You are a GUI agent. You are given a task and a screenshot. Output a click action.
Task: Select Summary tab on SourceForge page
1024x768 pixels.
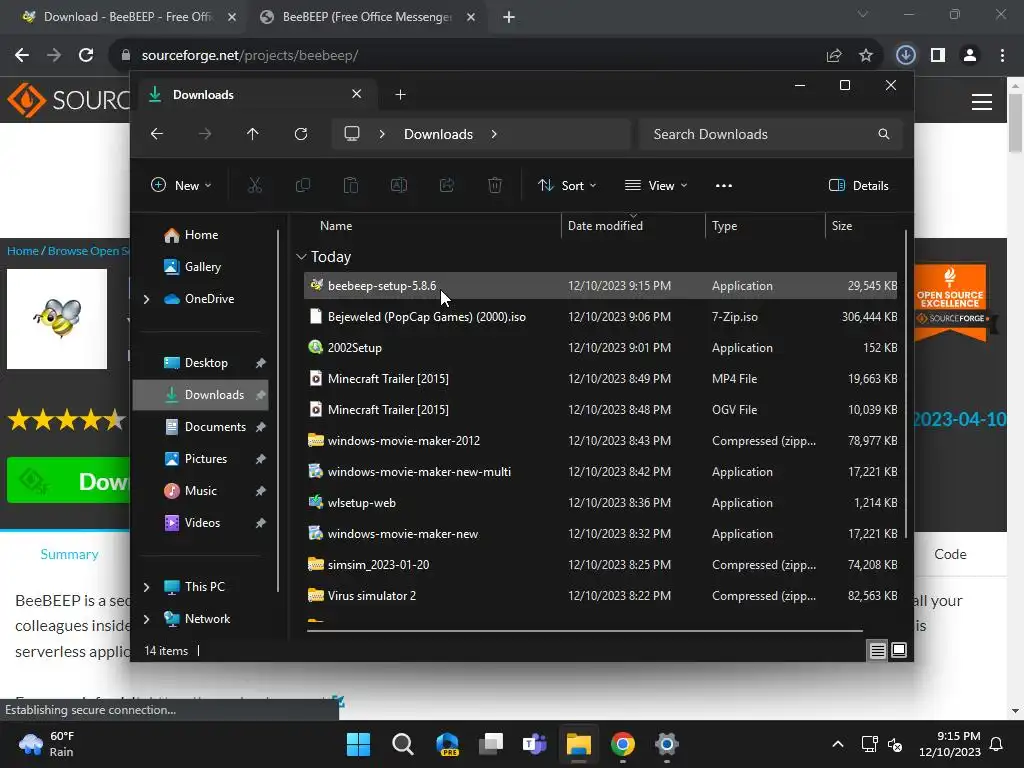69,554
